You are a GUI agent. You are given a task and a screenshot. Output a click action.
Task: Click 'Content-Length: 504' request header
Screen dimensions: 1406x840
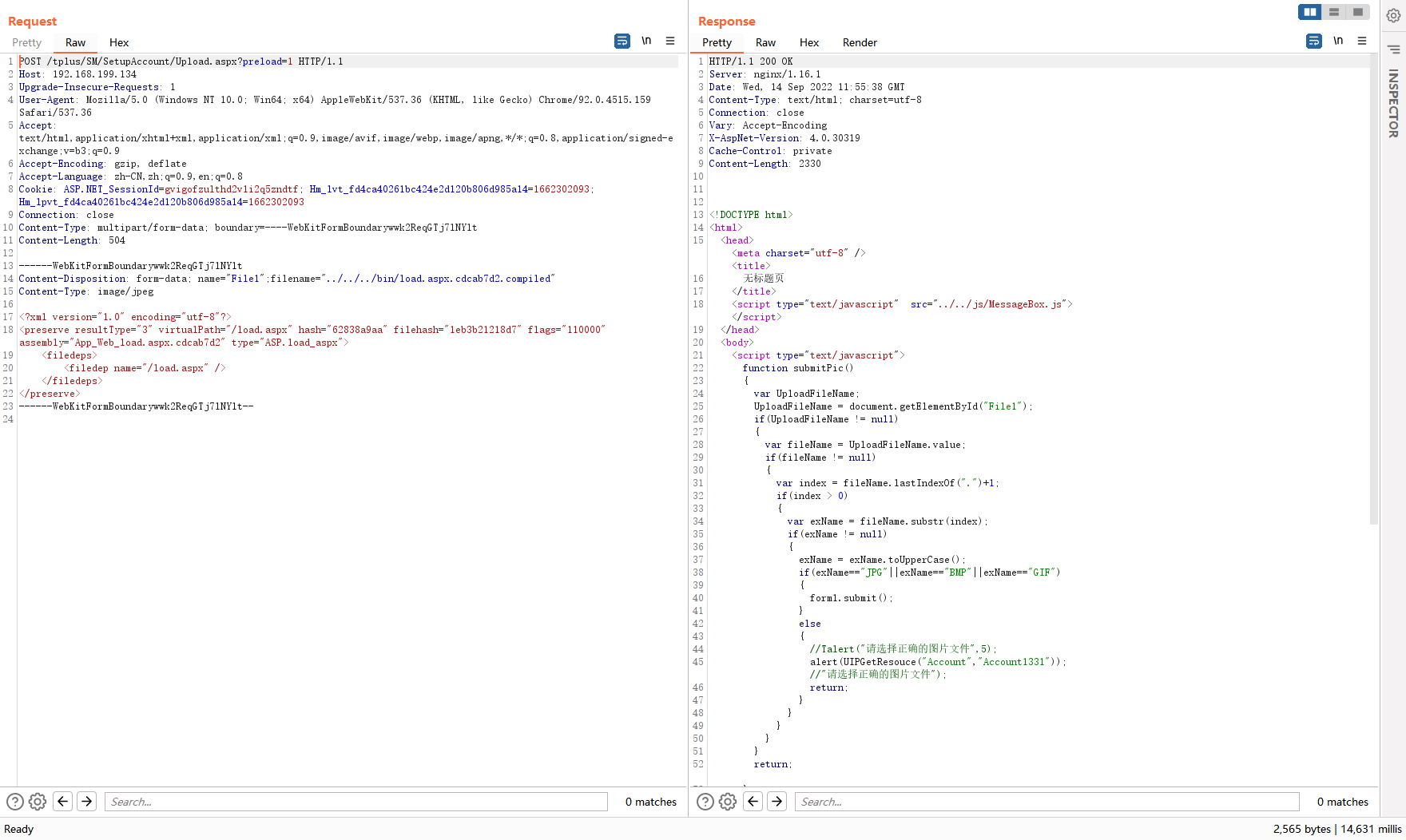tap(72, 240)
